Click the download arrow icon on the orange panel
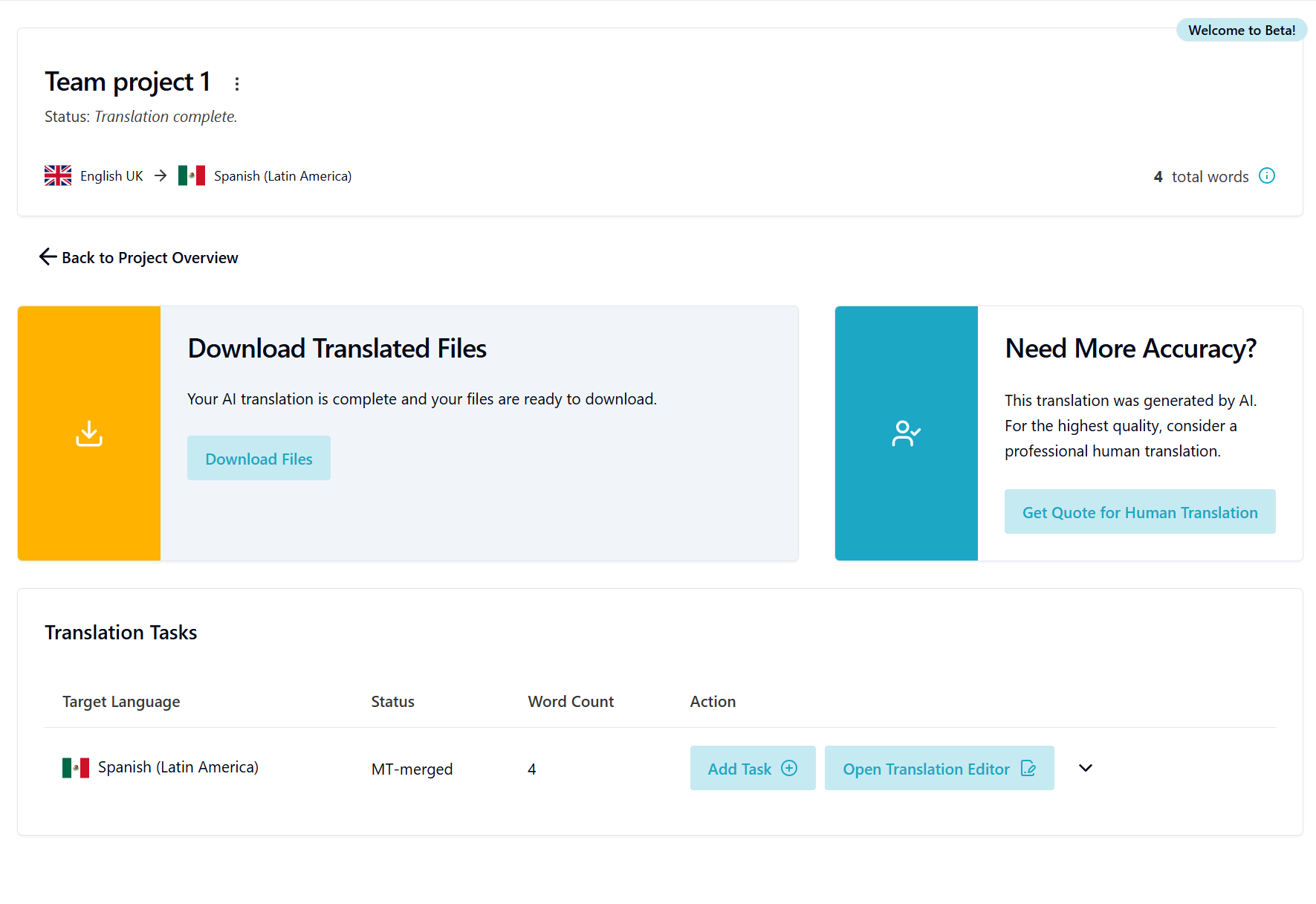1316x904 pixels. click(88, 433)
